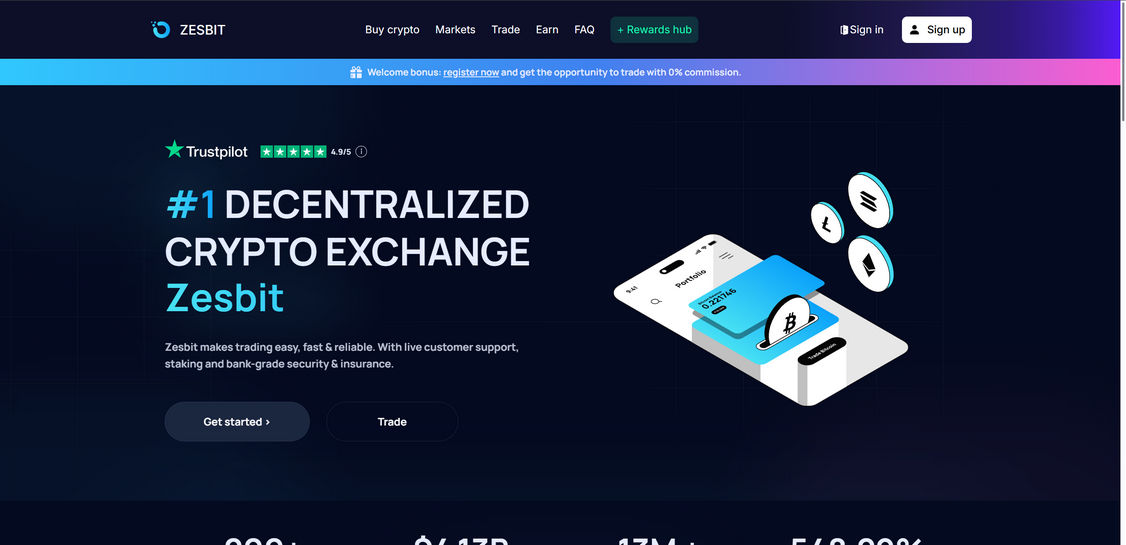This screenshot has height=545, width=1126.
Task: Click the Litecoin coin icon
Action: [827, 222]
